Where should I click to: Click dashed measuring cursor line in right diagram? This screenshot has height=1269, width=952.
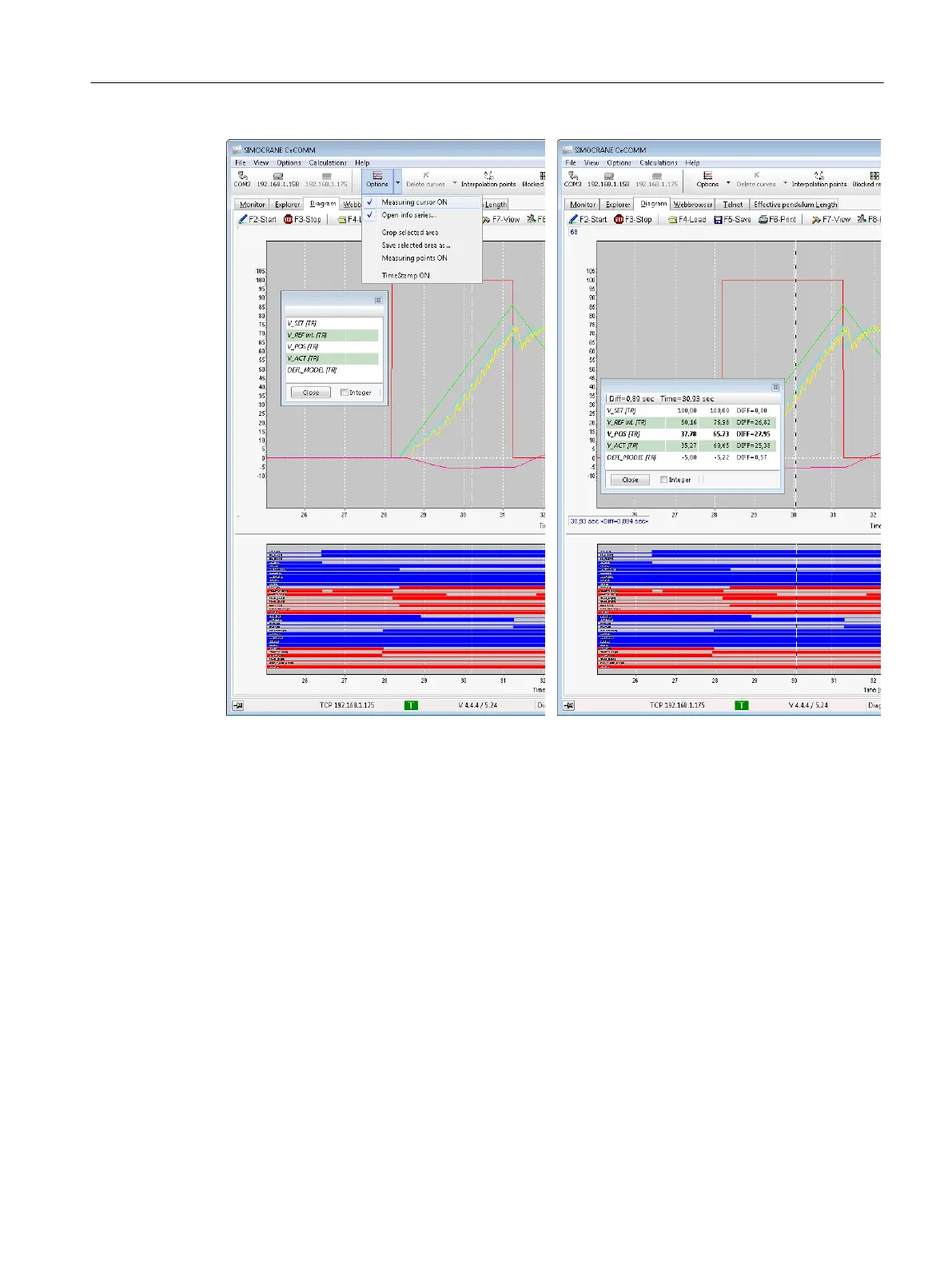(795, 374)
